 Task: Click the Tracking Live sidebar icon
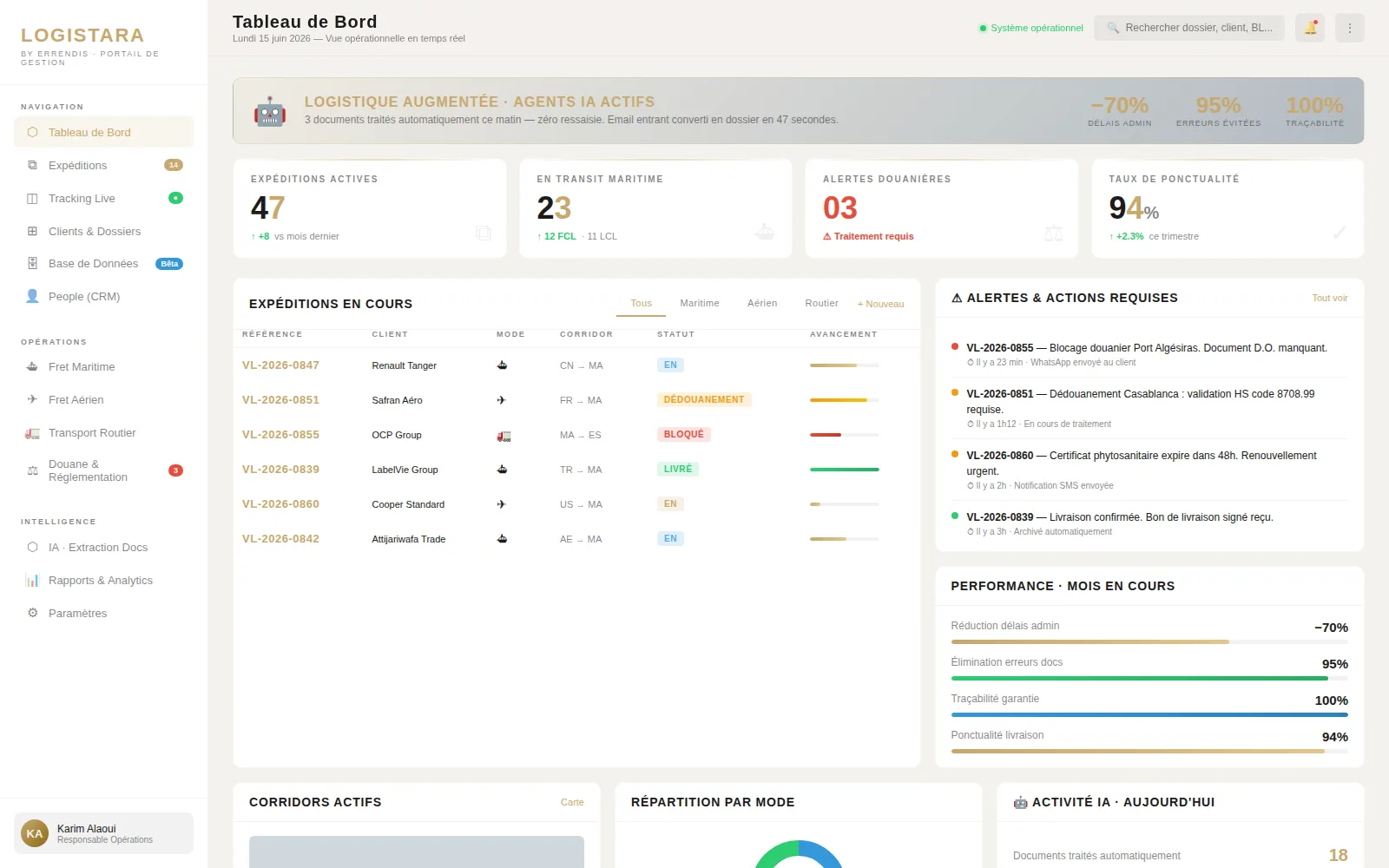(x=33, y=199)
